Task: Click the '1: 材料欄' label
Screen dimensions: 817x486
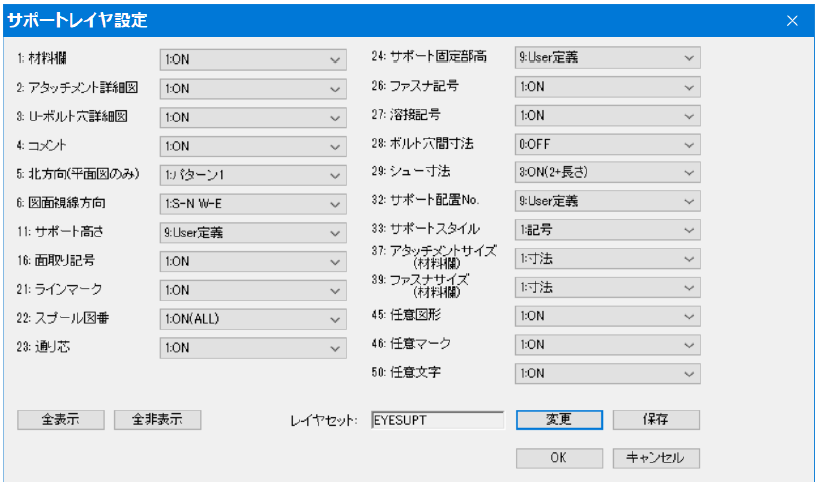Action: (x=42, y=58)
